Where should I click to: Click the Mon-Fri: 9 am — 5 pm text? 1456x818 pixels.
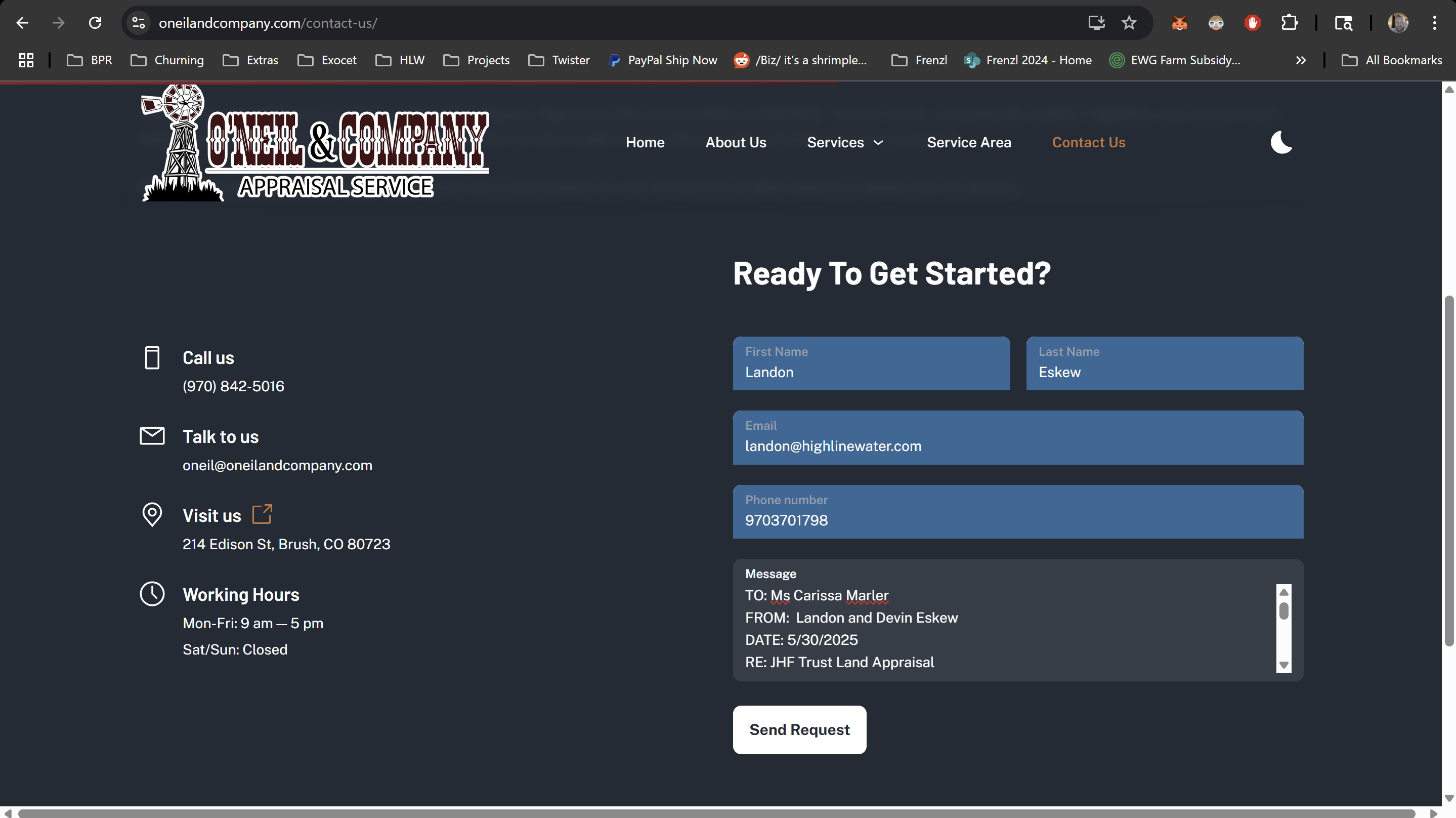(252, 623)
